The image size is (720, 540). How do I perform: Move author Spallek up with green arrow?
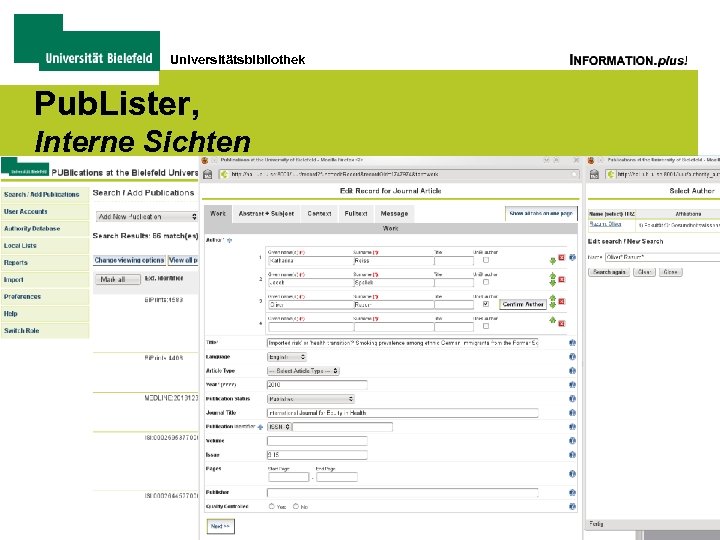pos(553,276)
